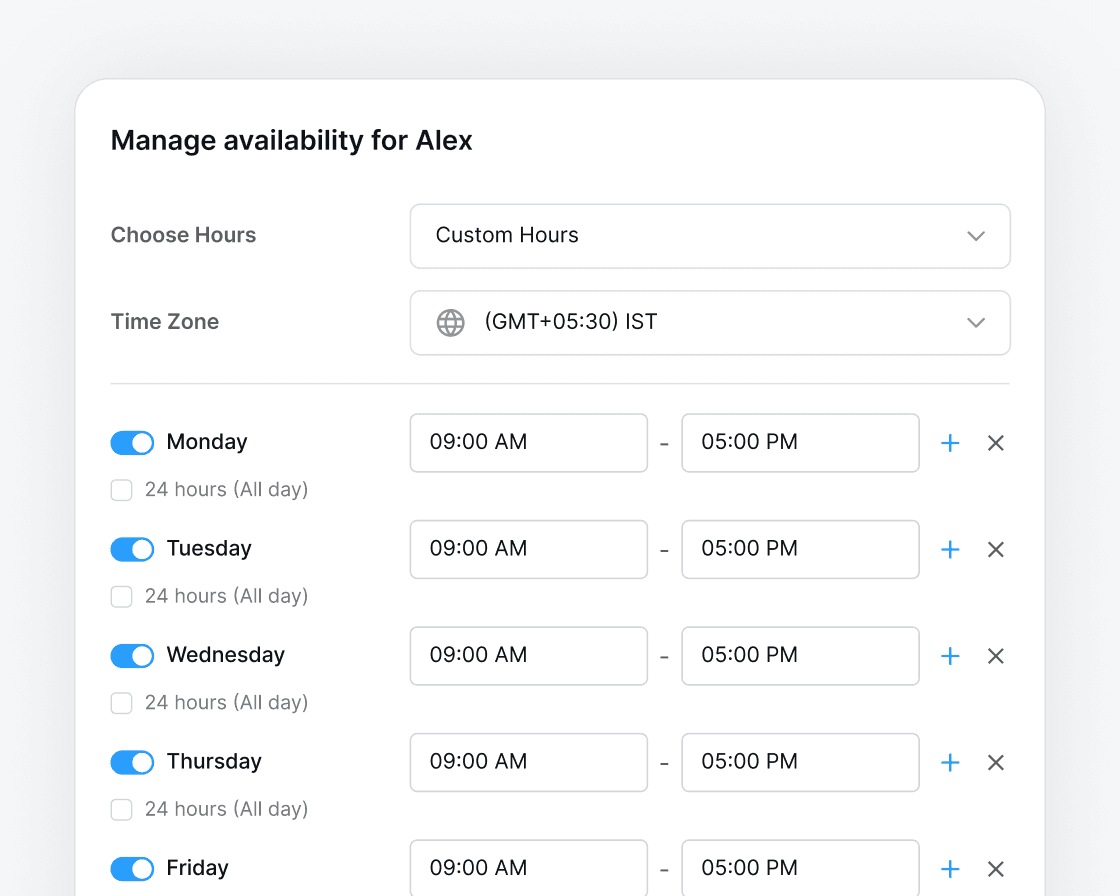Check 24 hours (All day) under Tuesday

click(x=121, y=596)
